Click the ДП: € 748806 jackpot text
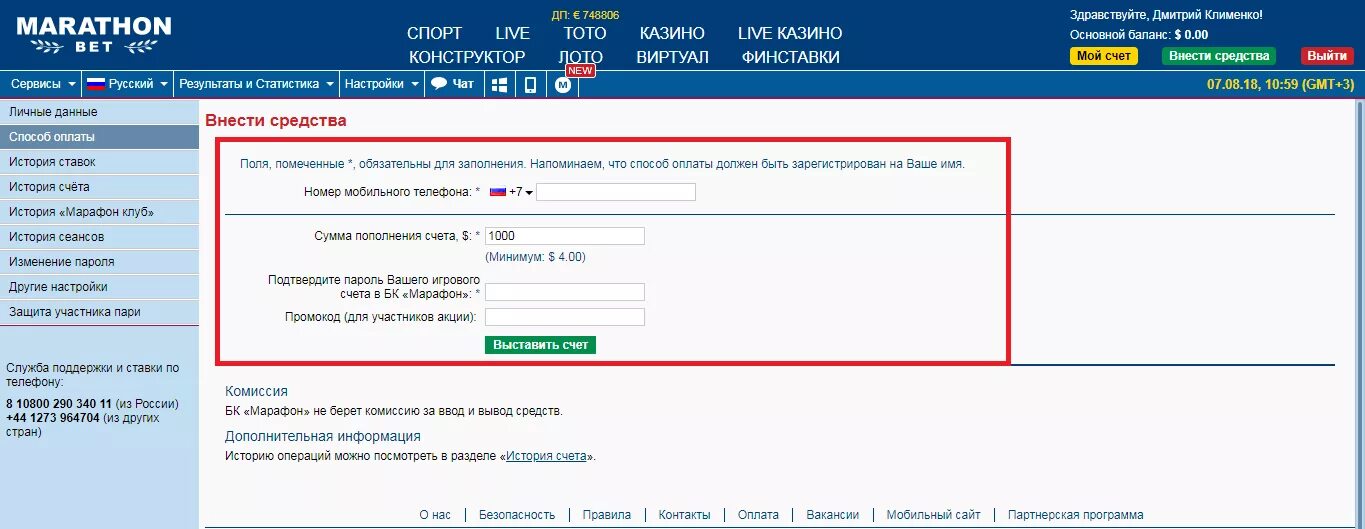The image size is (1365, 529). pos(585,15)
